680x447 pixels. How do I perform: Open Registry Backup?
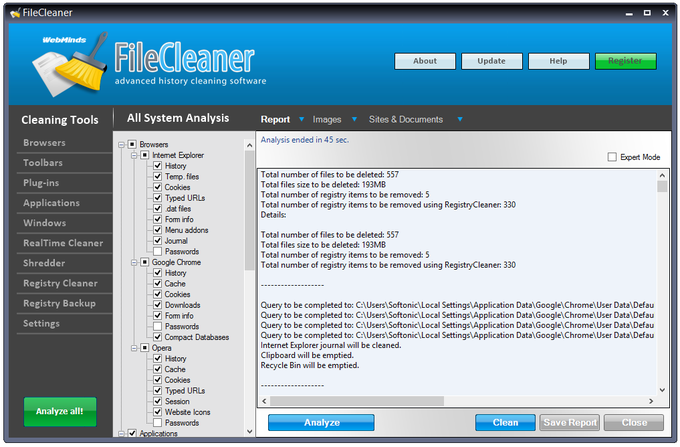point(59,303)
